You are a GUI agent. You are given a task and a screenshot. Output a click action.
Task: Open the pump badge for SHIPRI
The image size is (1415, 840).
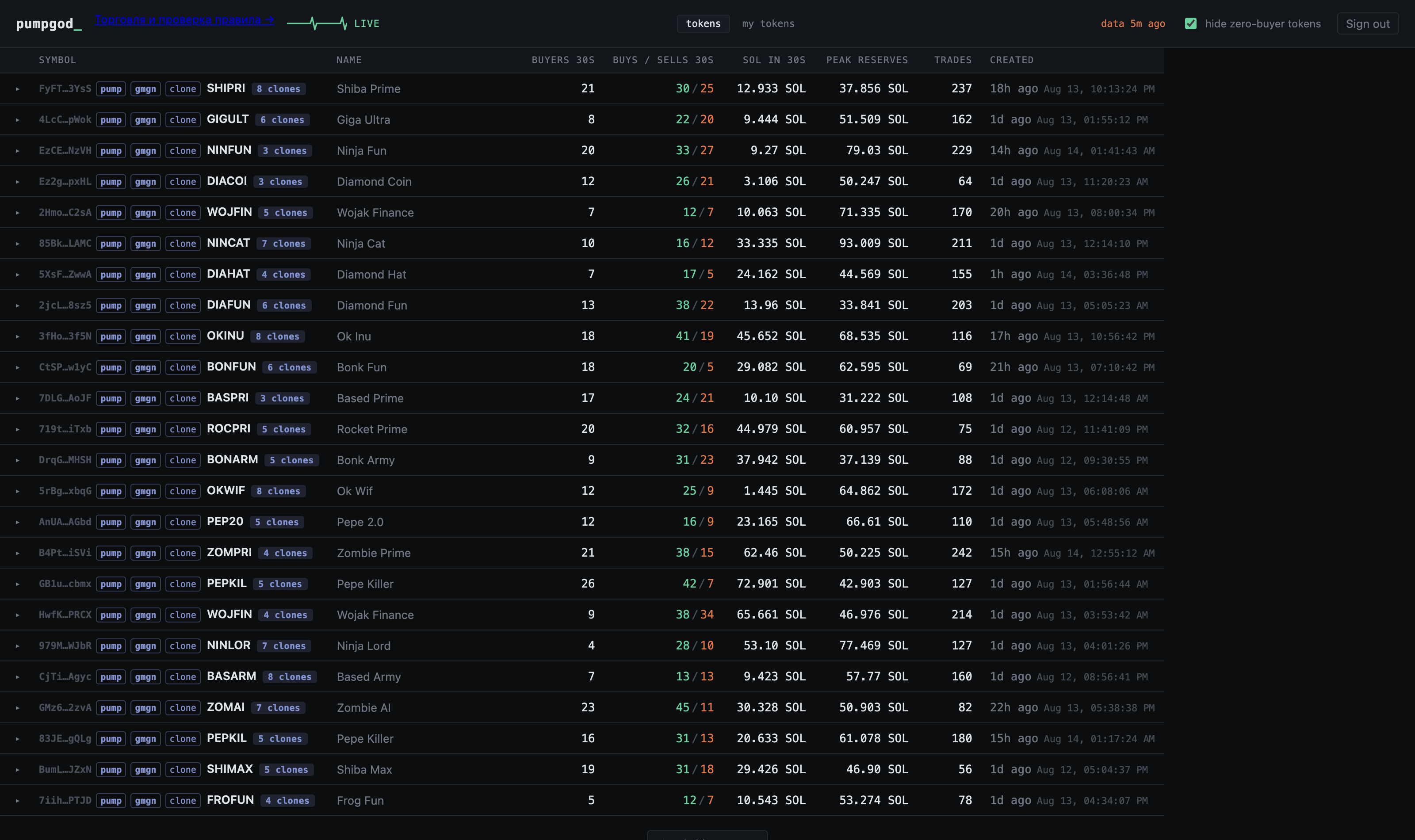(x=111, y=89)
